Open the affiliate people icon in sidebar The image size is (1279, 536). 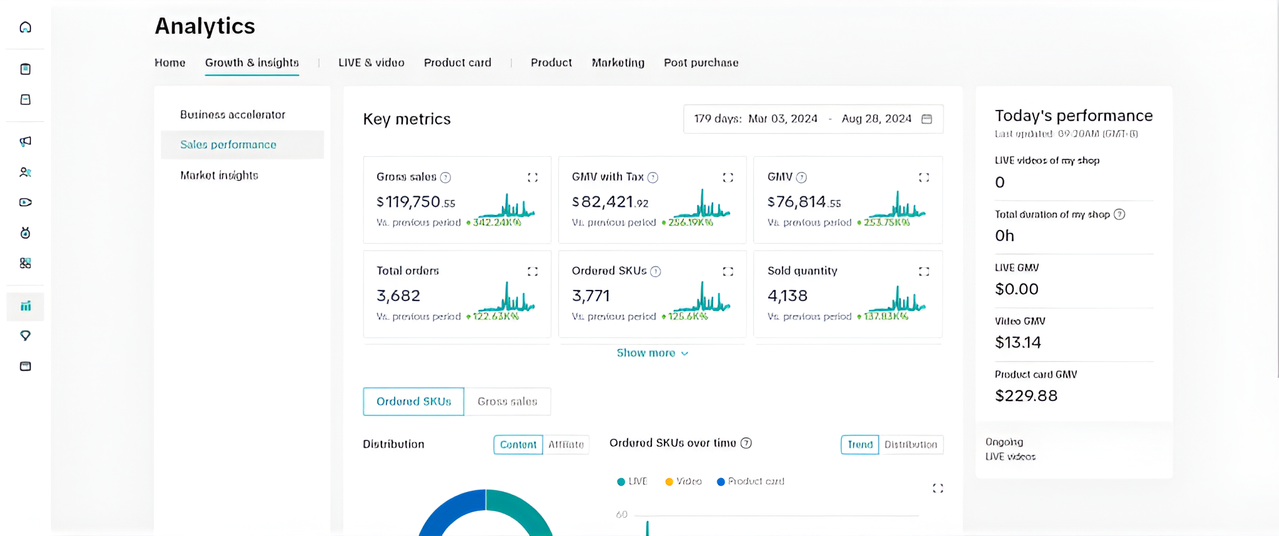25,172
